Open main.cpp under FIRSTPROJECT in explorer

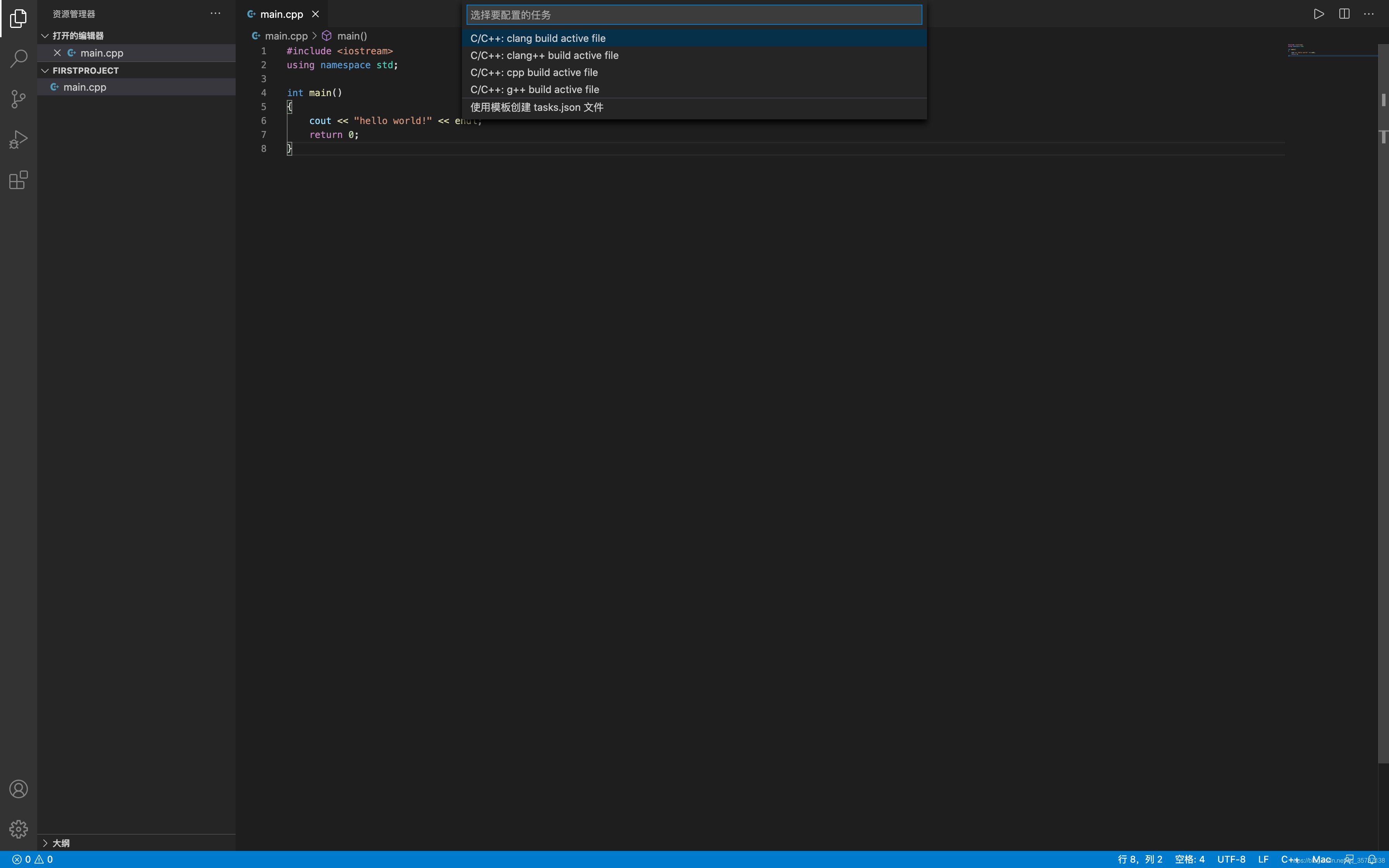coord(85,87)
